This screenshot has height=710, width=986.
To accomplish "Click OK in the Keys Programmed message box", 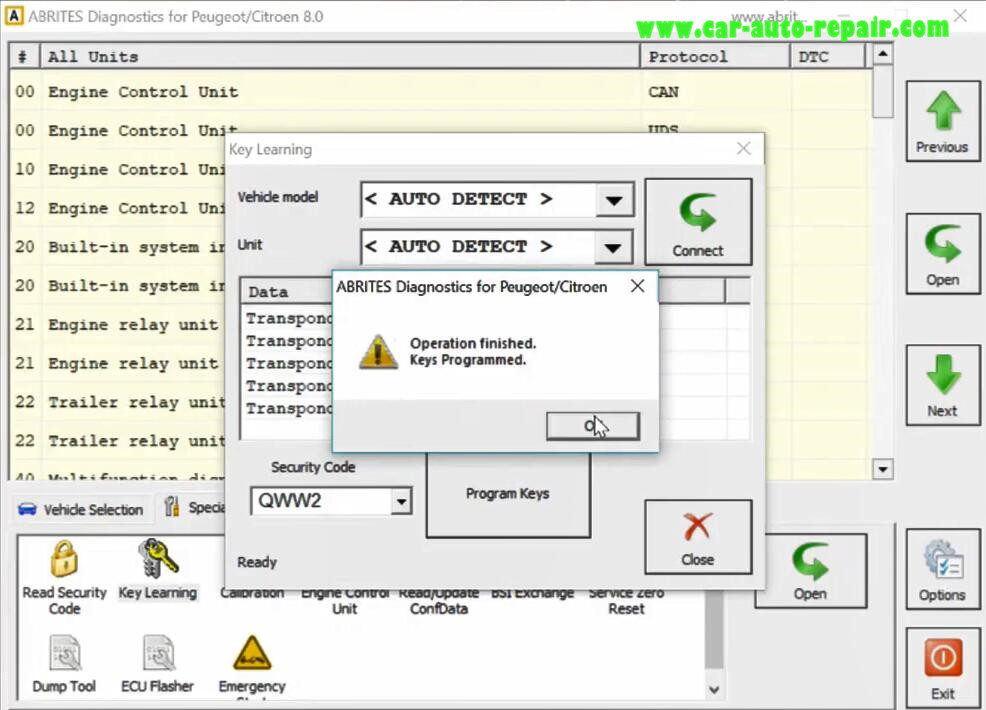I will [592, 426].
